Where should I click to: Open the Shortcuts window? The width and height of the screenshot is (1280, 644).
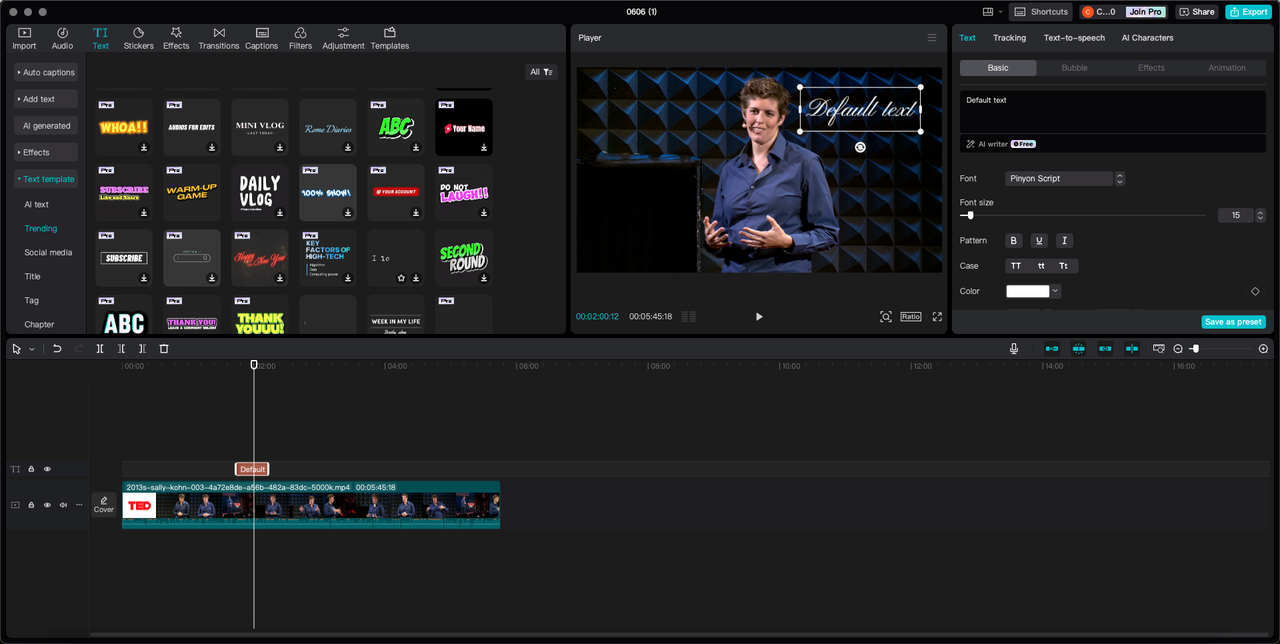click(1040, 12)
